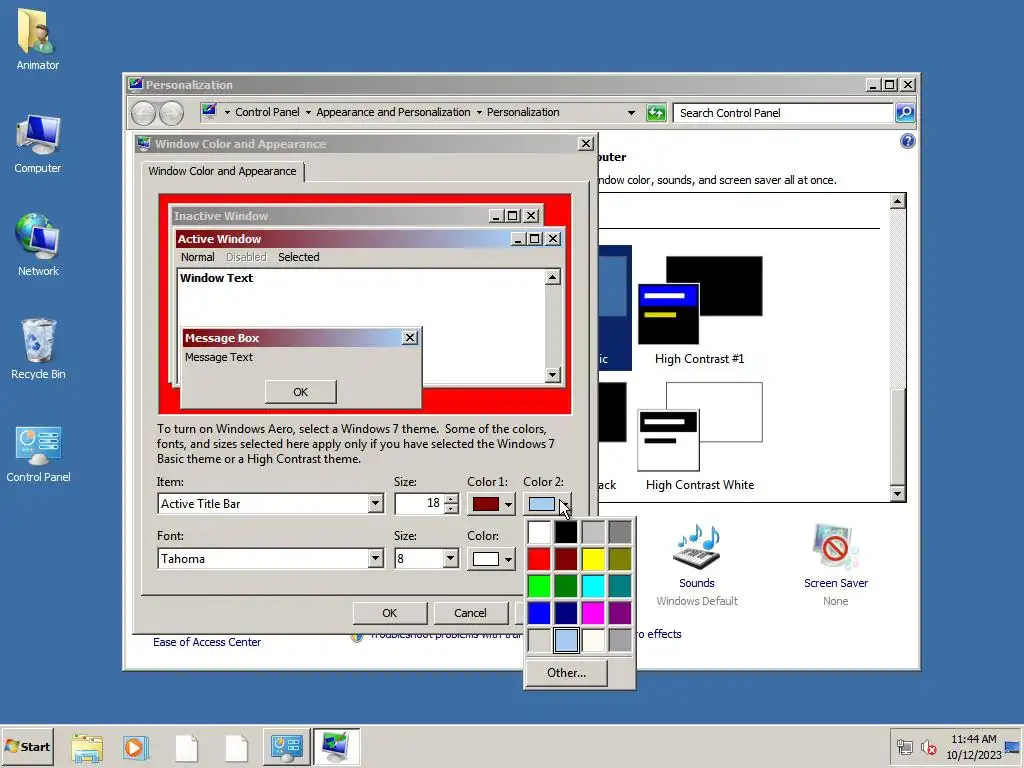The height and width of the screenshot is (768, 1024).
Task: Click Cancel in Window Color and Appearance dialog
Action: 470,613
